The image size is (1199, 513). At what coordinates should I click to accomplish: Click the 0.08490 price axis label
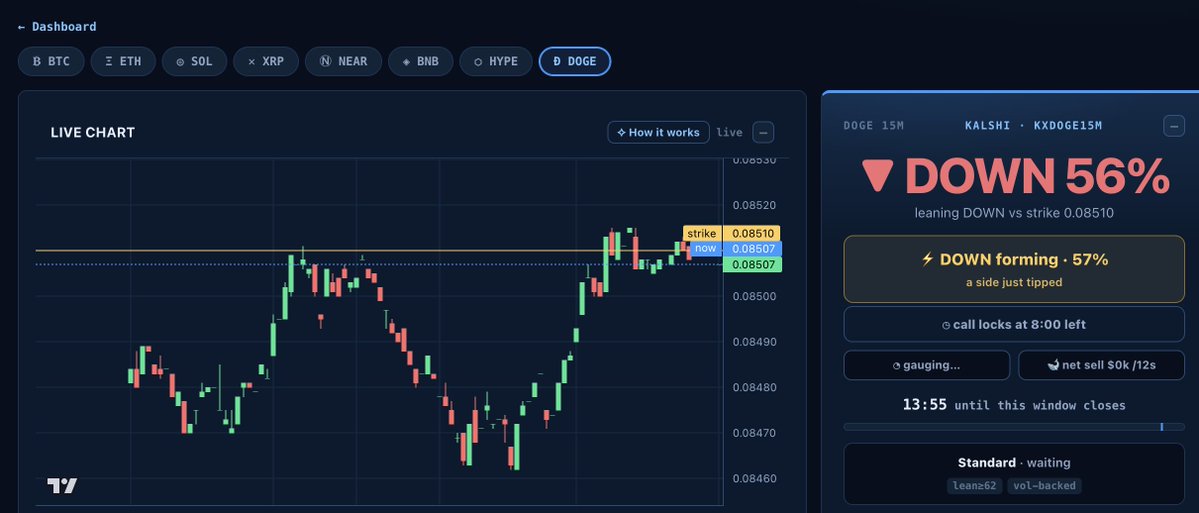tap(754, 342)
